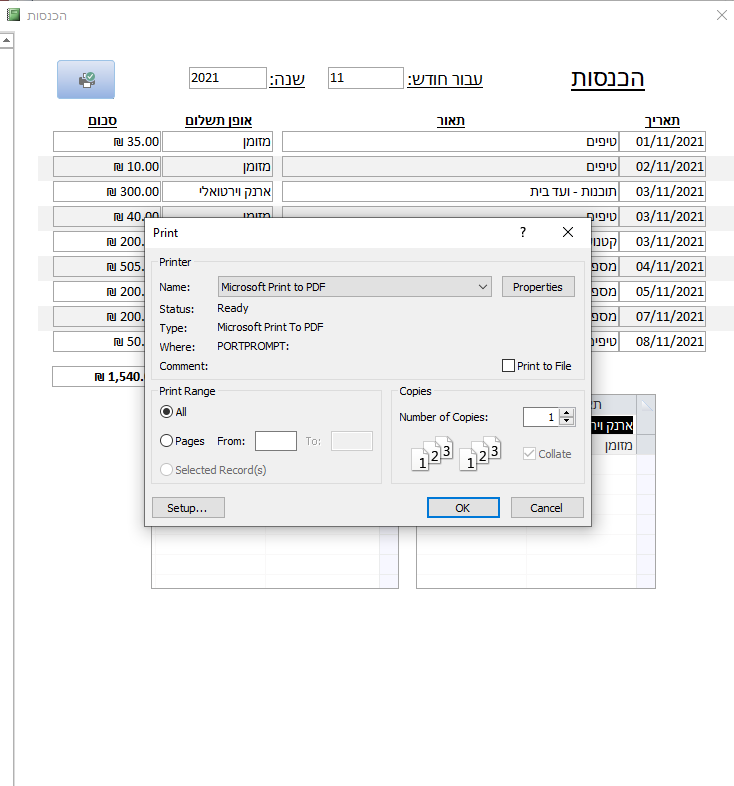Click amount cell ₪ 300.00
Image resolution: width=734 pixels, height=786 pixels.
107,191
